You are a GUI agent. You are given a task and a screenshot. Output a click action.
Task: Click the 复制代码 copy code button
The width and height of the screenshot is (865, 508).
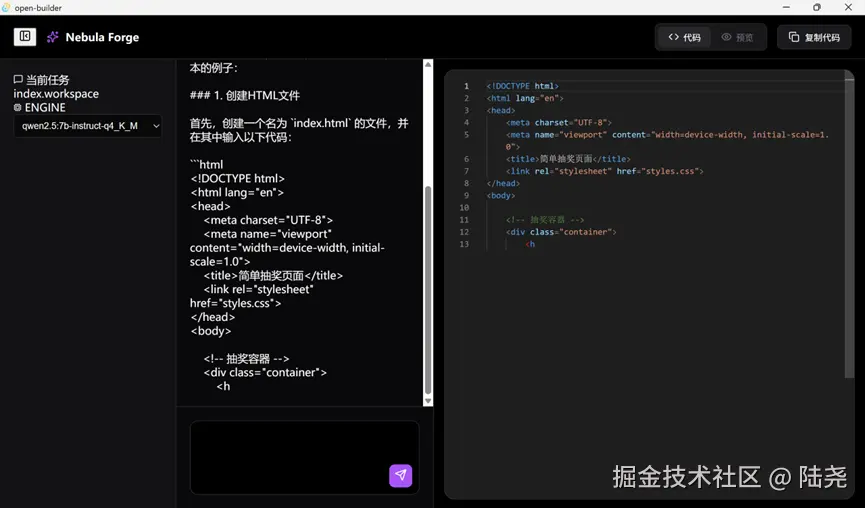(x=814, y=37)
